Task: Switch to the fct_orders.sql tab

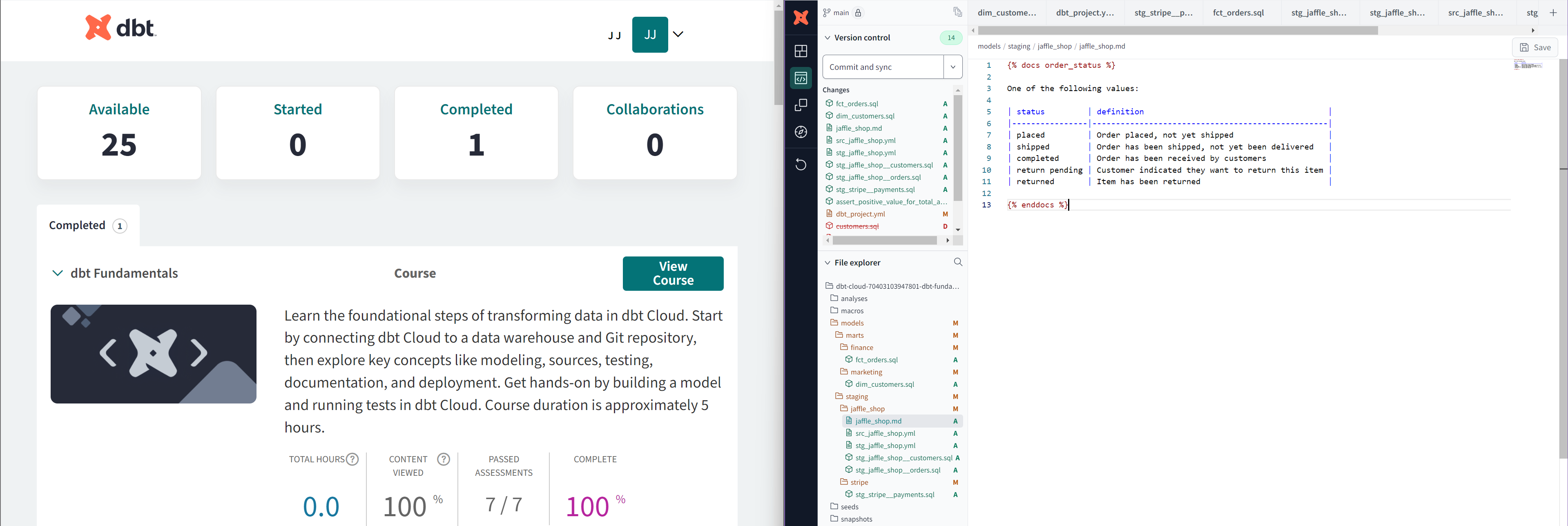Action: point(1238,13)
